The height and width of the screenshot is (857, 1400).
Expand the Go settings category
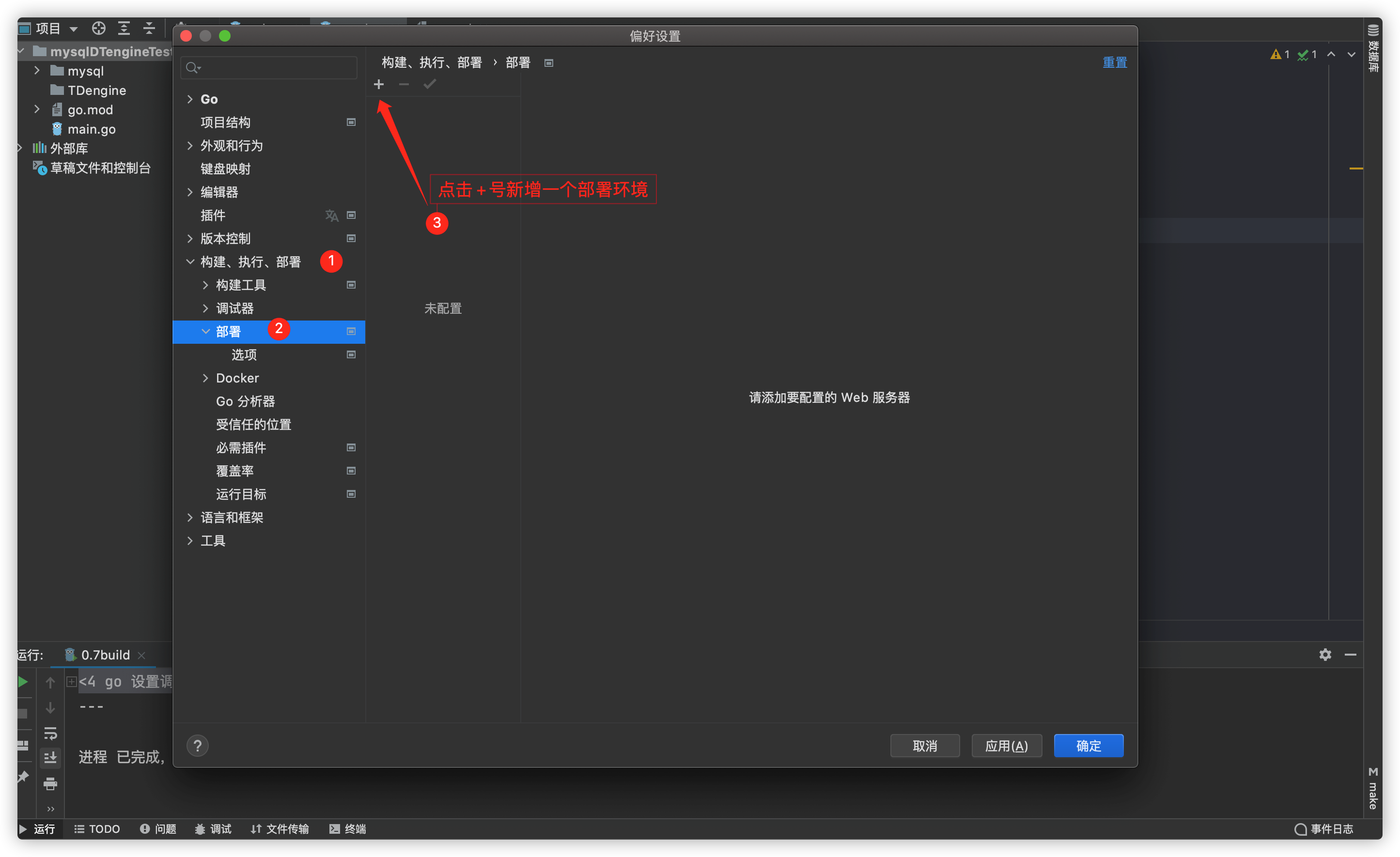[x=190, y=99]
